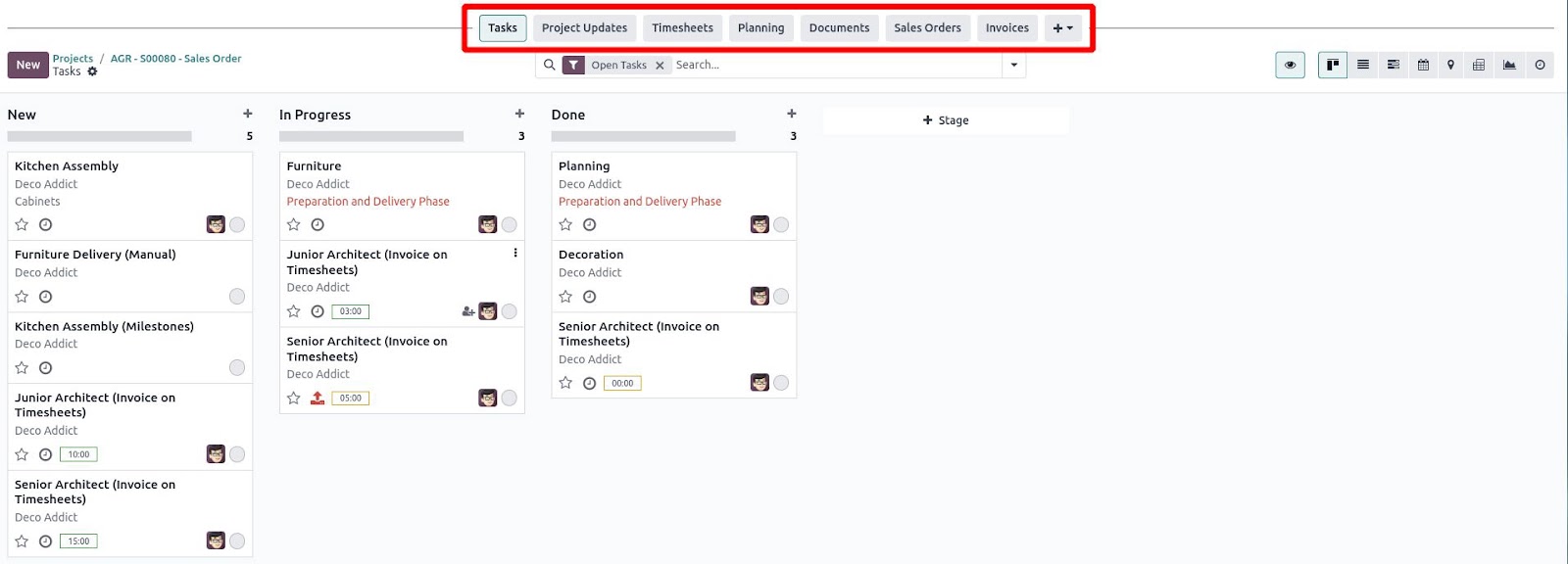Toggle state circle on Kitchen Assembly (Milestones) card
Viewport: 1568px width, 564px height.
[x=237, y=368]
